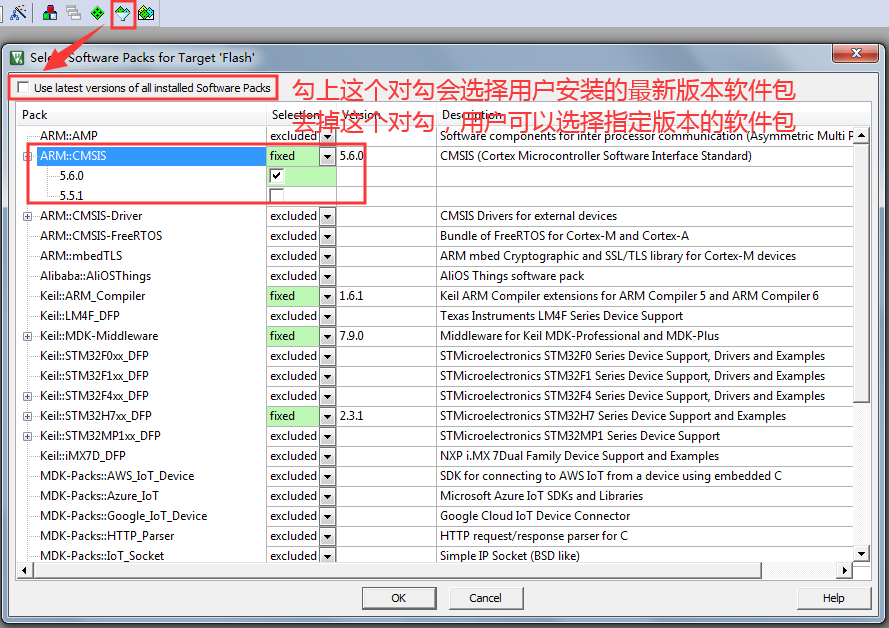Open selection dropdown for Keil::STM32H7xx_DFP
This screenshot has width=889, height=628.
click(x=327, y=416)
